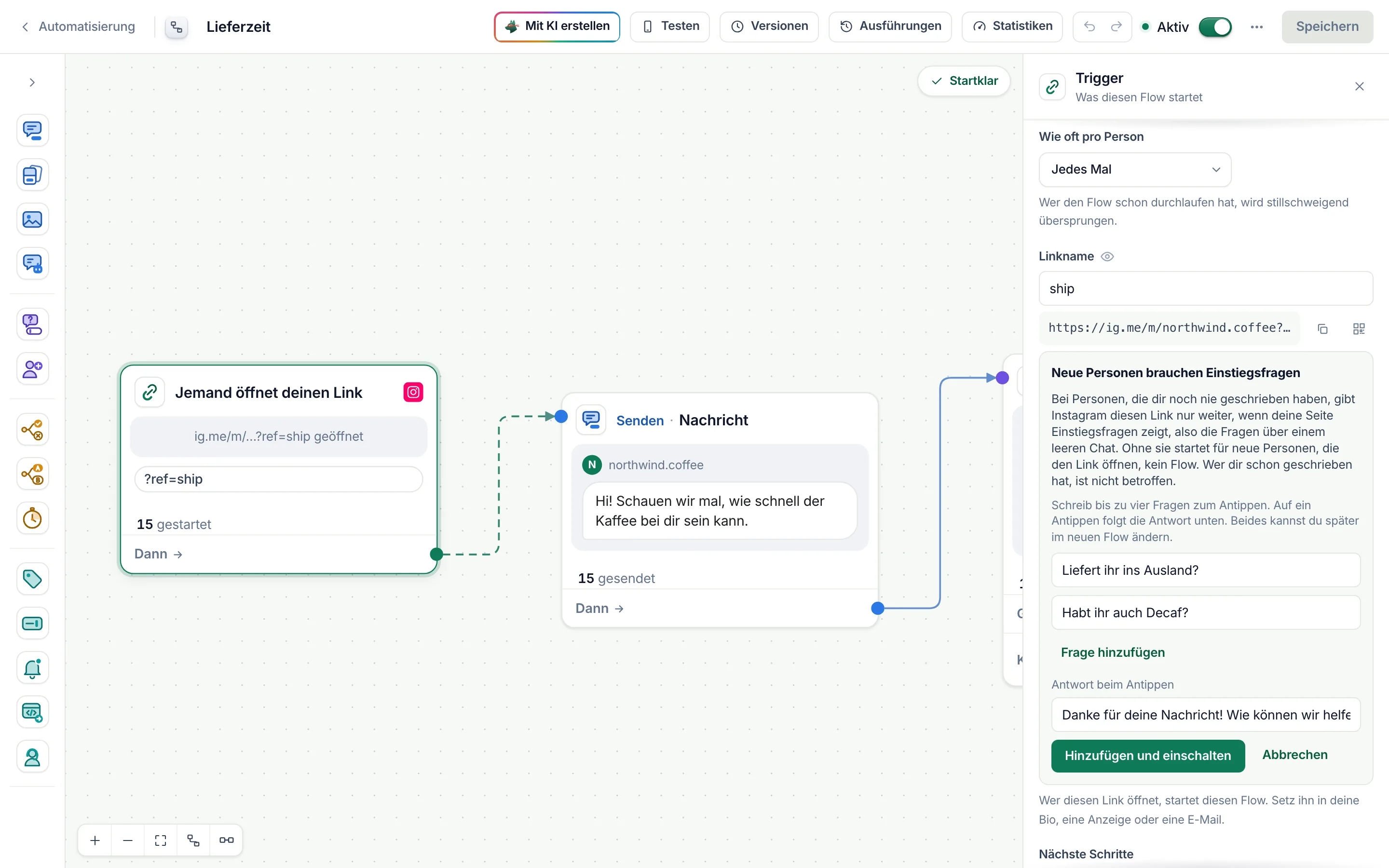Screen dimensions: 1389x868
Task: Select the image block icon in sidebar
Action: (x=32, y=219)
